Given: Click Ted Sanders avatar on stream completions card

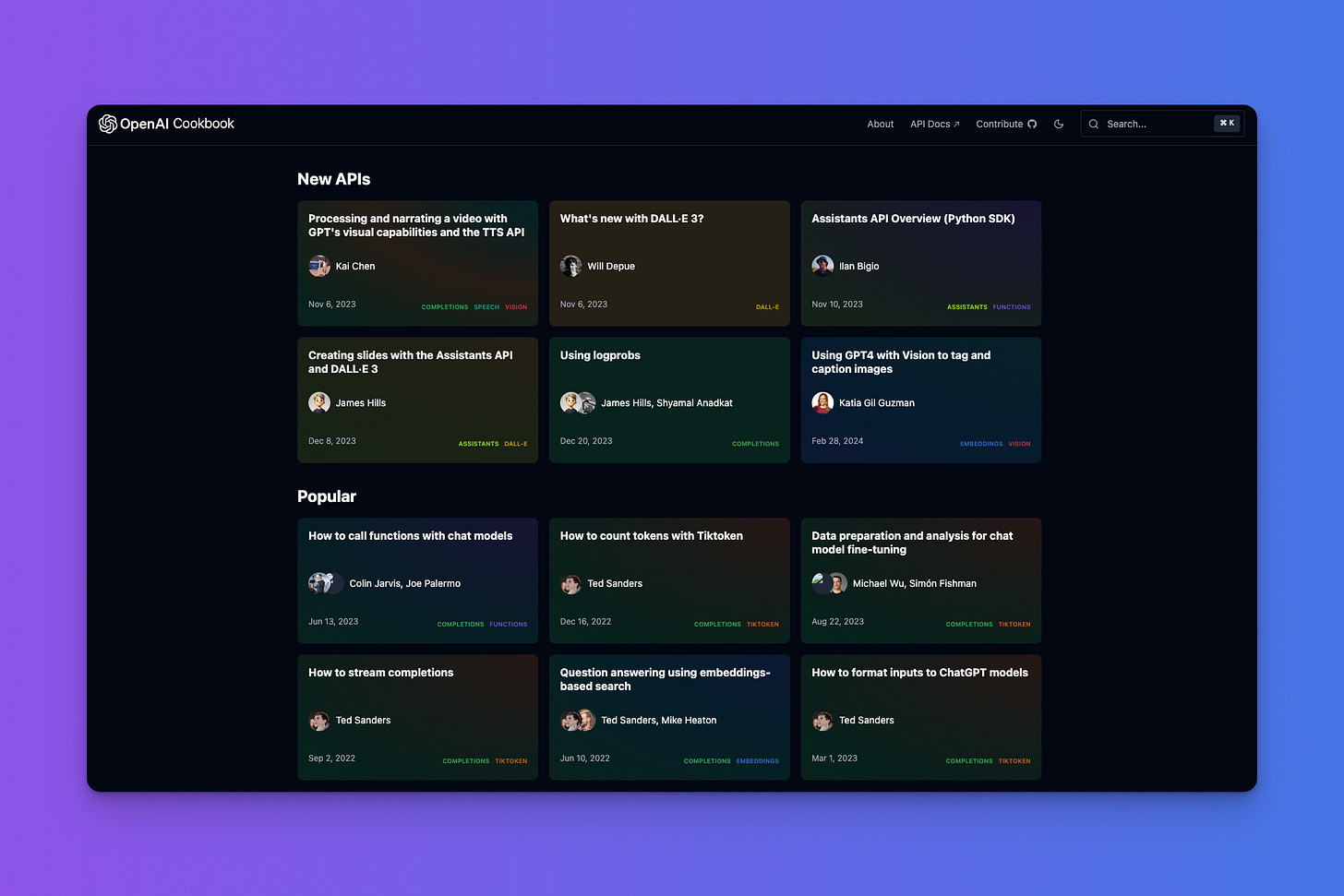Looking at the screenshot, I should pos(319,720).
